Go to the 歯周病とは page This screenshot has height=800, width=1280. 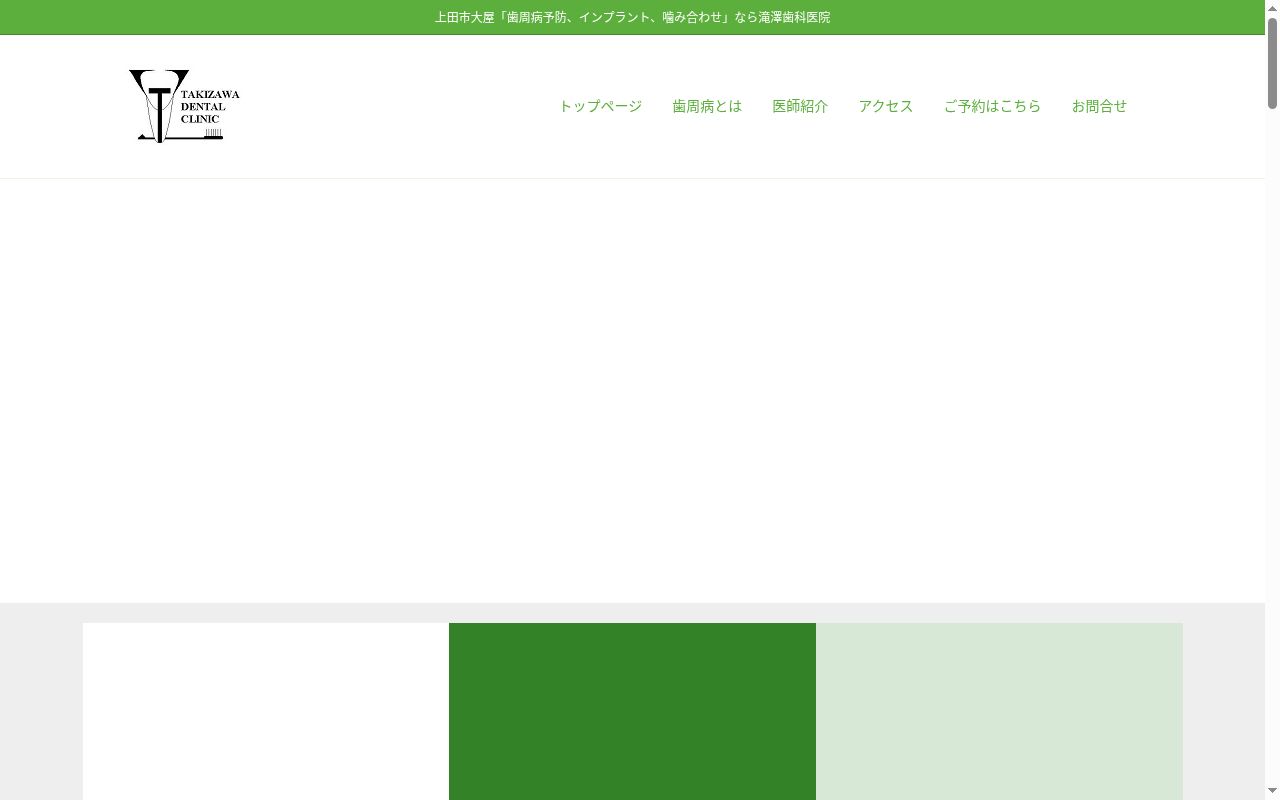tap(707, 106)
